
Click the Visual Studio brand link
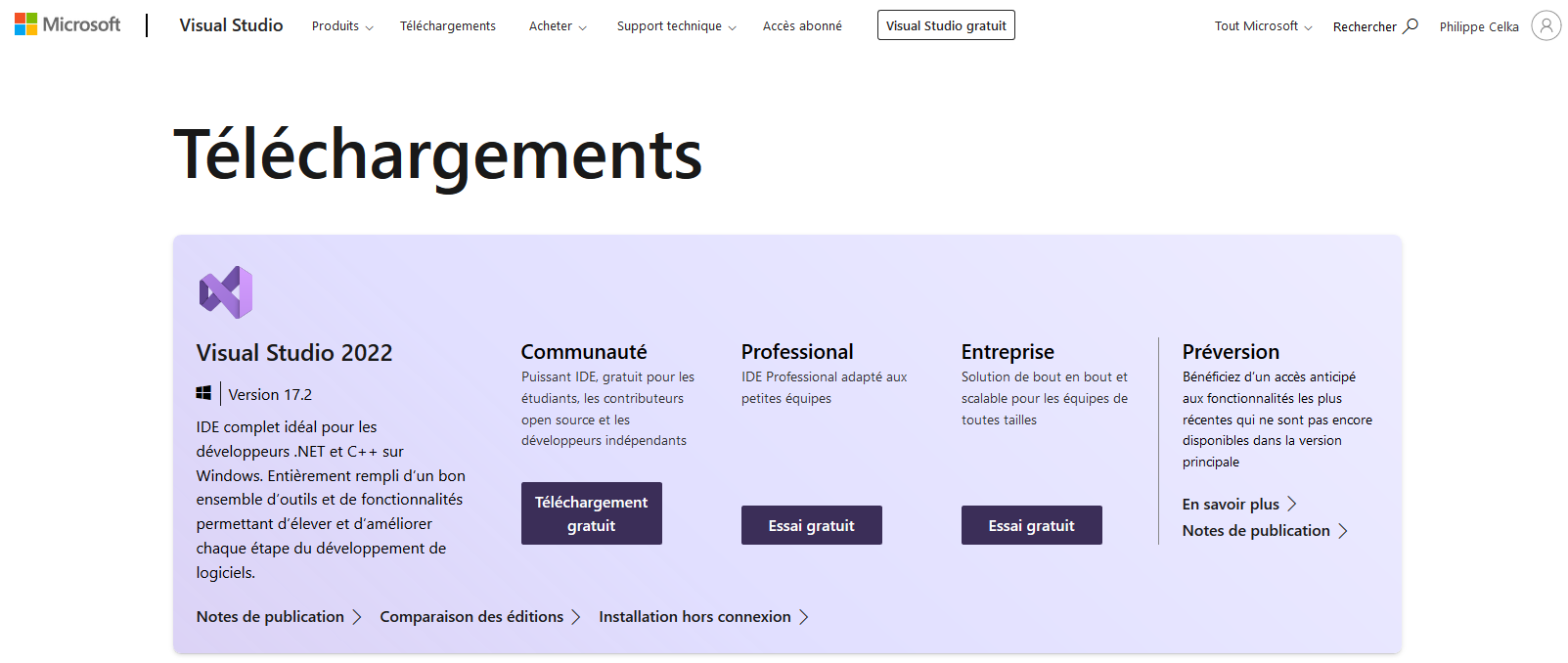(x=231, y=25)
